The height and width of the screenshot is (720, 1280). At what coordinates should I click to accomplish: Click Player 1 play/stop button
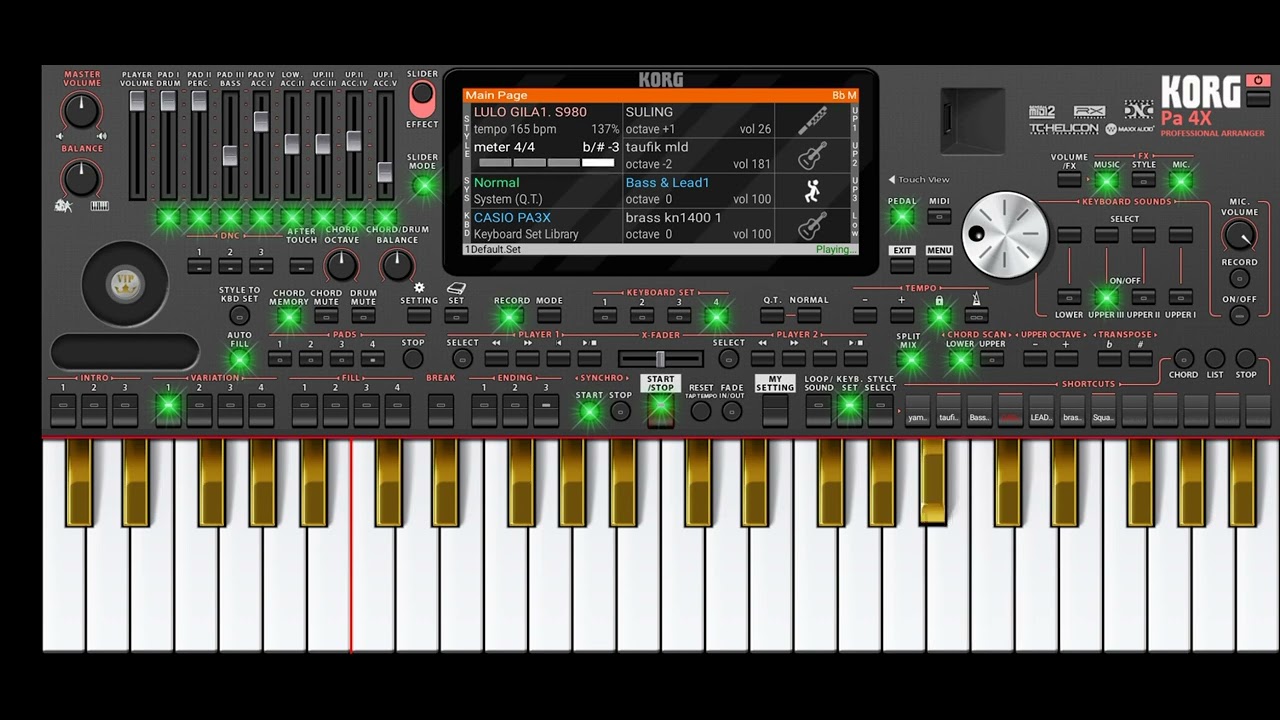[590, 358]
